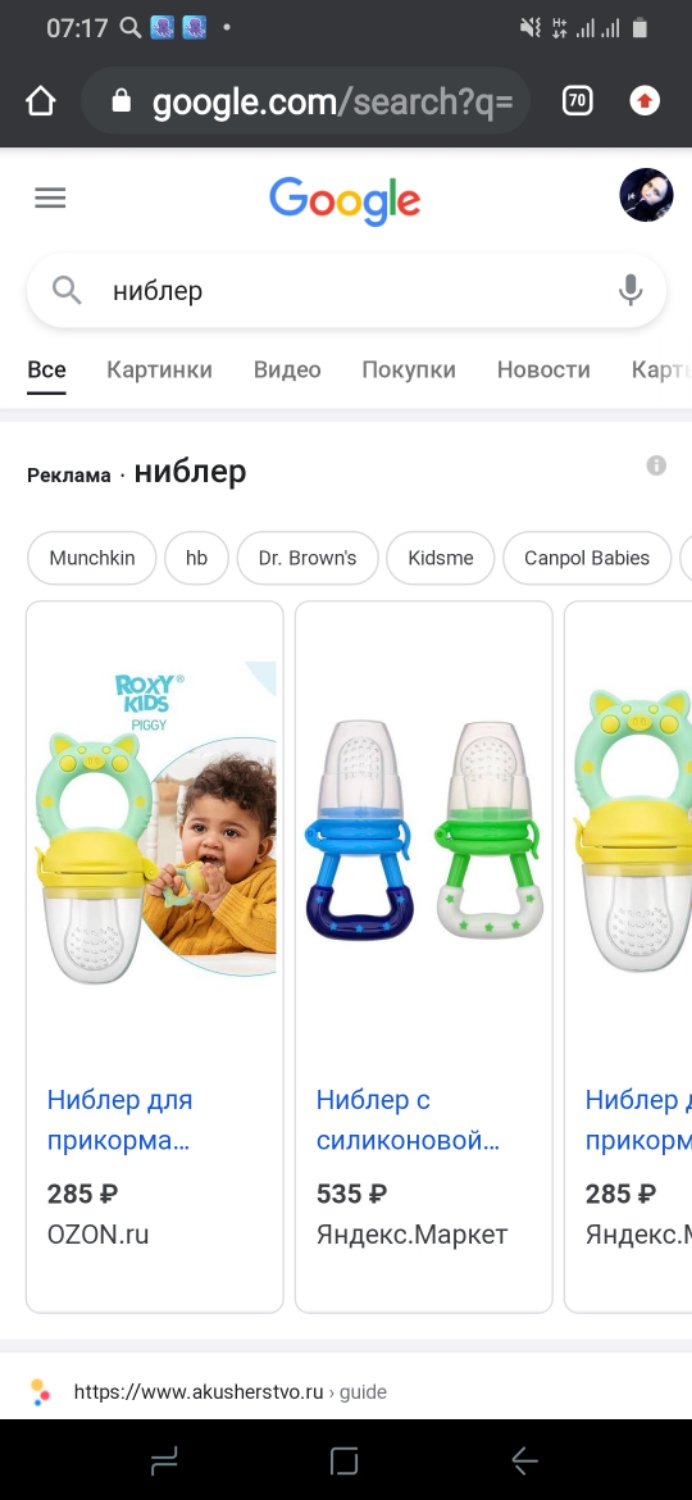This screenshot has height=1500, width=692.
Task: Tap the search magnifier icon
Action: pos(67,291)
